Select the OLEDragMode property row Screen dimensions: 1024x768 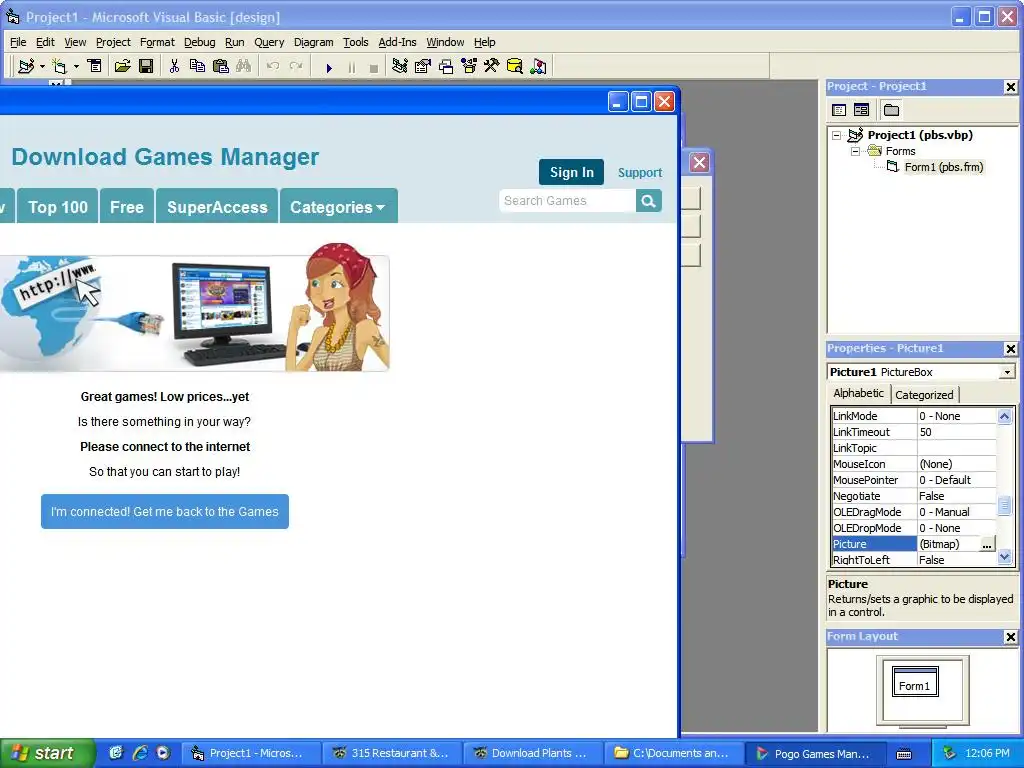[x=914, y=512]
